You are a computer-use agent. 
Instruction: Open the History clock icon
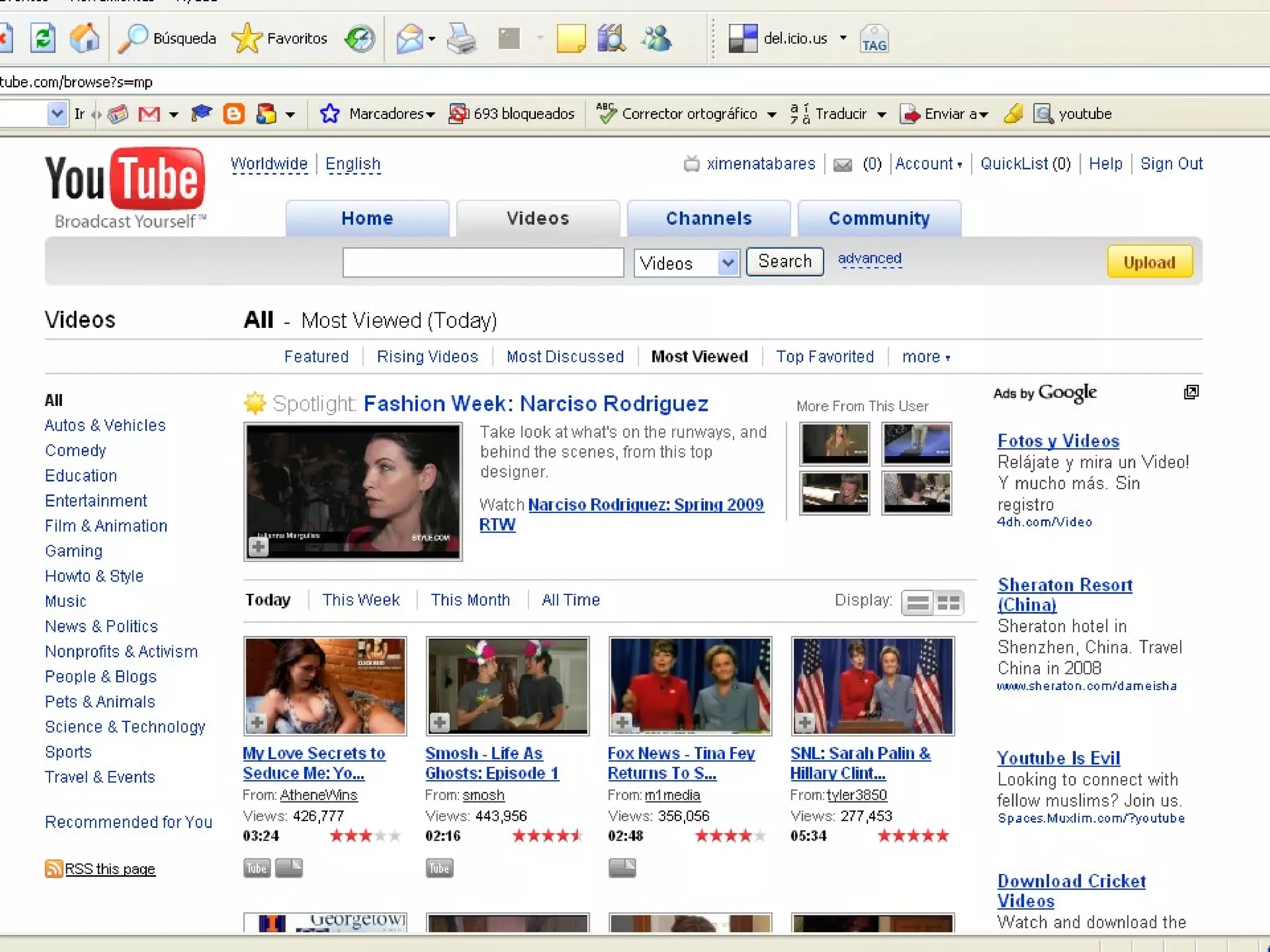click(360, 38)
